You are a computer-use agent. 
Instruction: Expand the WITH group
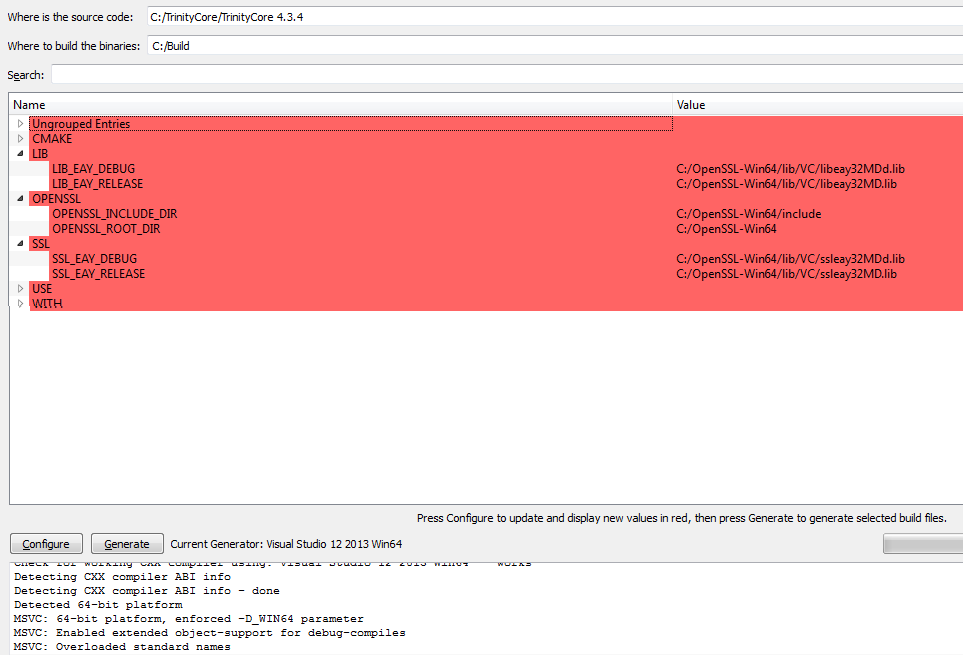pyautogui.click(x=20, y=304)
